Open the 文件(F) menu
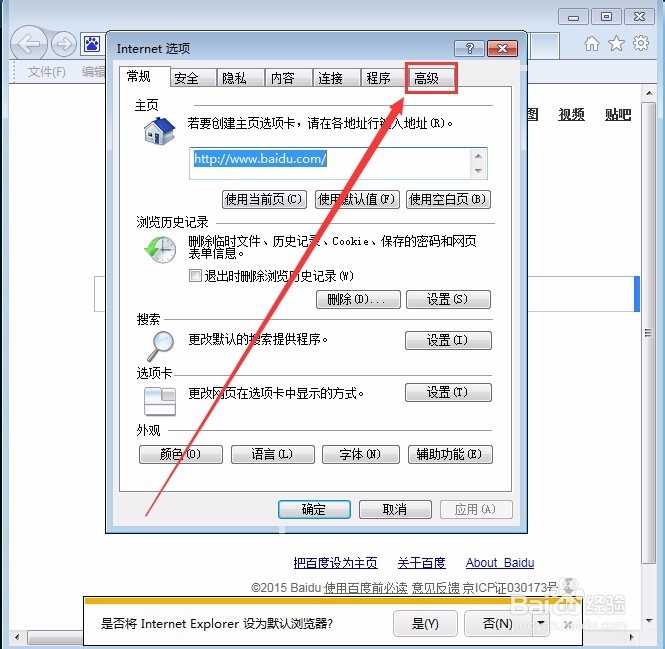 pyautogui.click(x=47, y=72)
